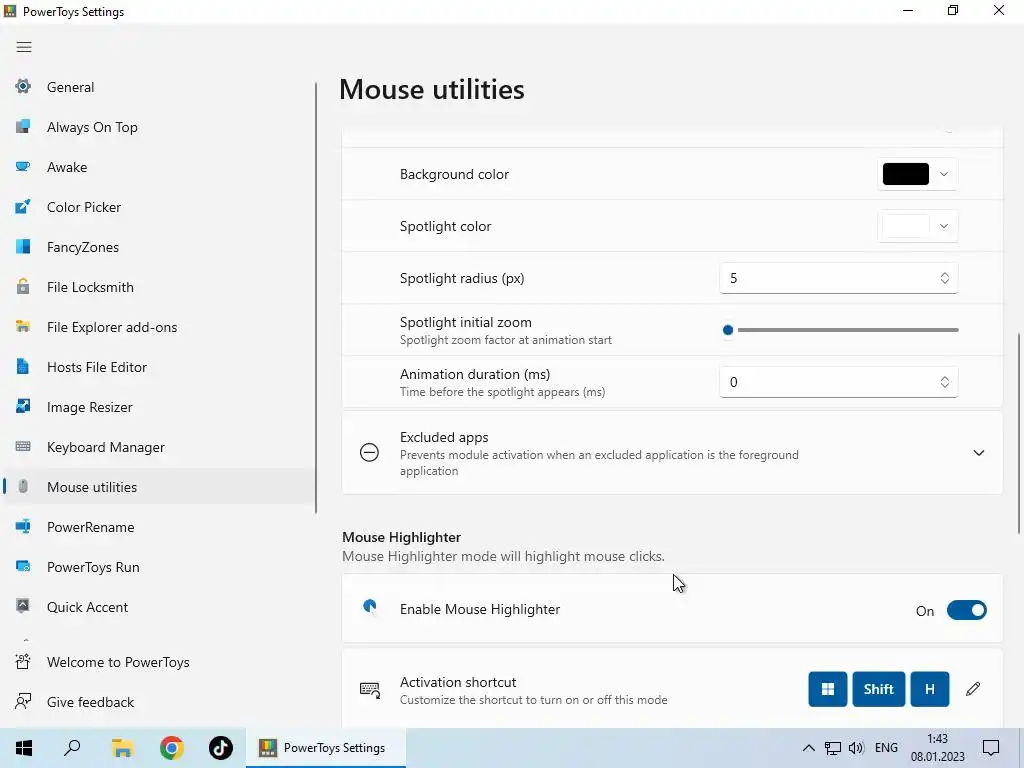Click the Mouse Highlighter cursor icon
1024x768 pixels.
point(370,608)
